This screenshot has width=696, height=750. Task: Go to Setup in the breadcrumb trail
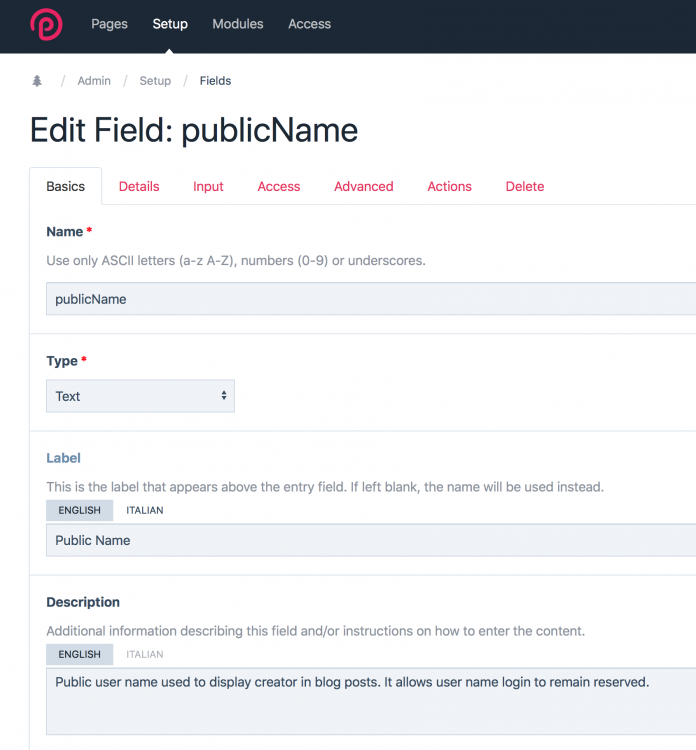tap(155, 81)
